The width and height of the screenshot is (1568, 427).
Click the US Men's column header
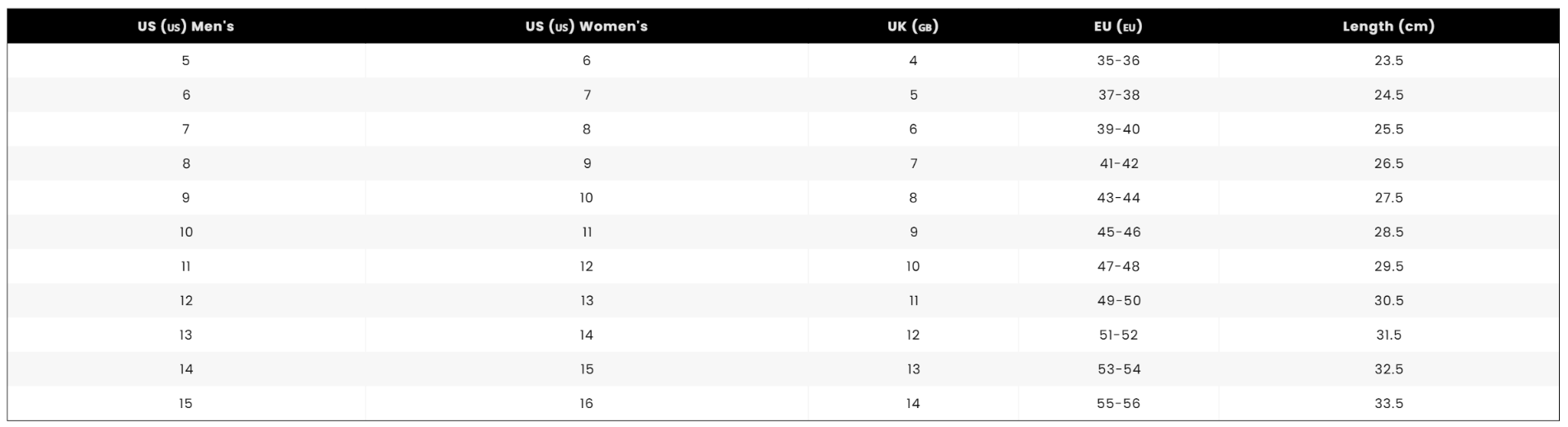tap(186, 26)
